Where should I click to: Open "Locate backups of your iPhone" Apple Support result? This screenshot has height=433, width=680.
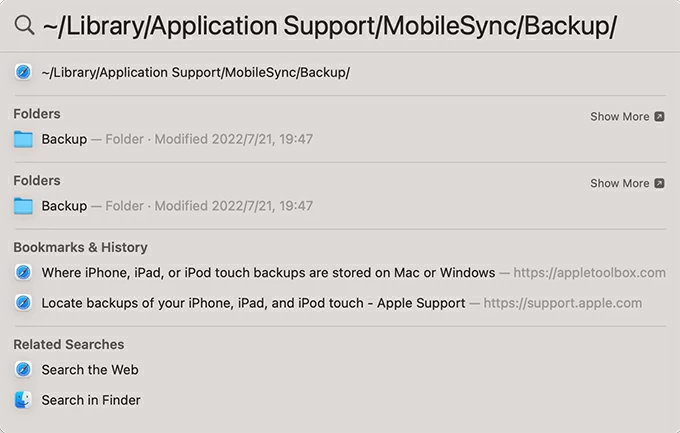pos(253,302)
